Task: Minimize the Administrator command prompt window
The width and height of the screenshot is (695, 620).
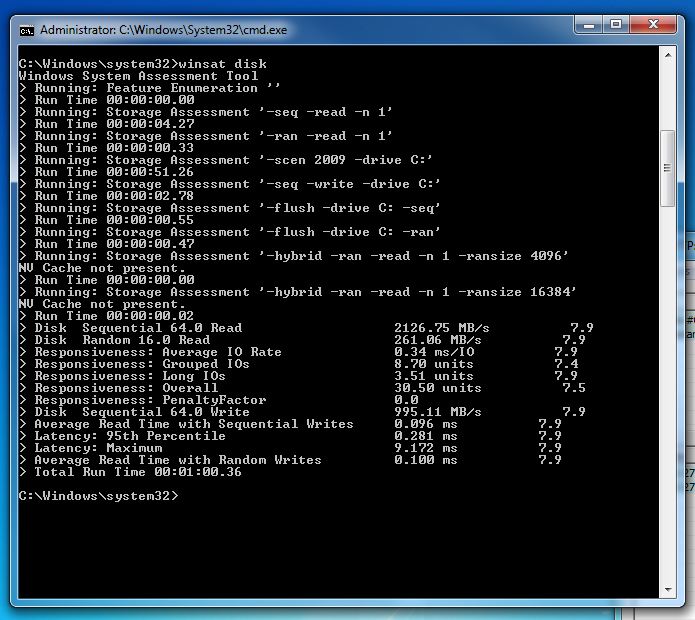Action: pyautogui.click(x=589, y=24)
